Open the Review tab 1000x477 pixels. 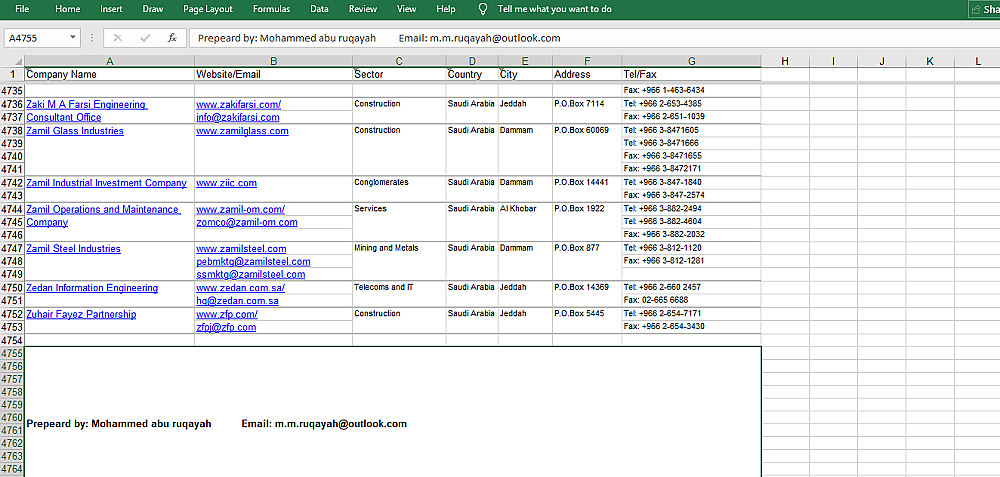coord(363,9)
